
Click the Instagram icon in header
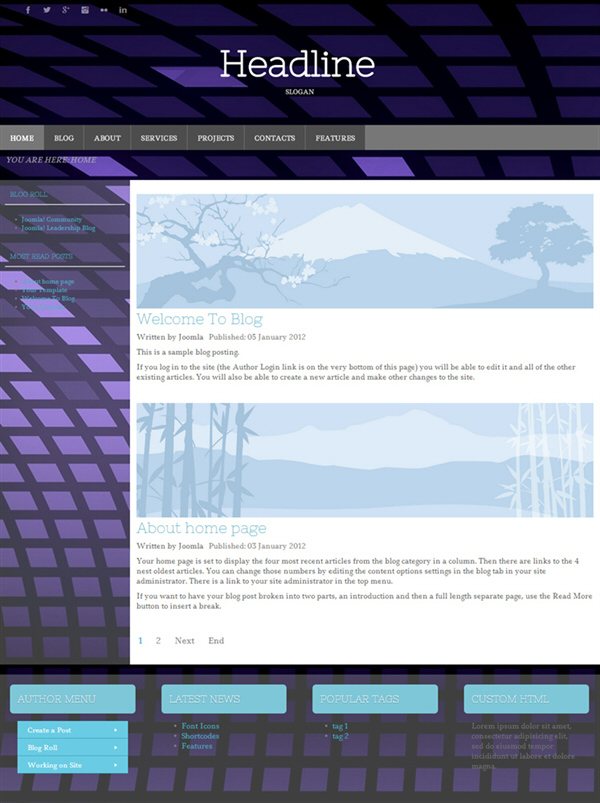tap(85, 10)
